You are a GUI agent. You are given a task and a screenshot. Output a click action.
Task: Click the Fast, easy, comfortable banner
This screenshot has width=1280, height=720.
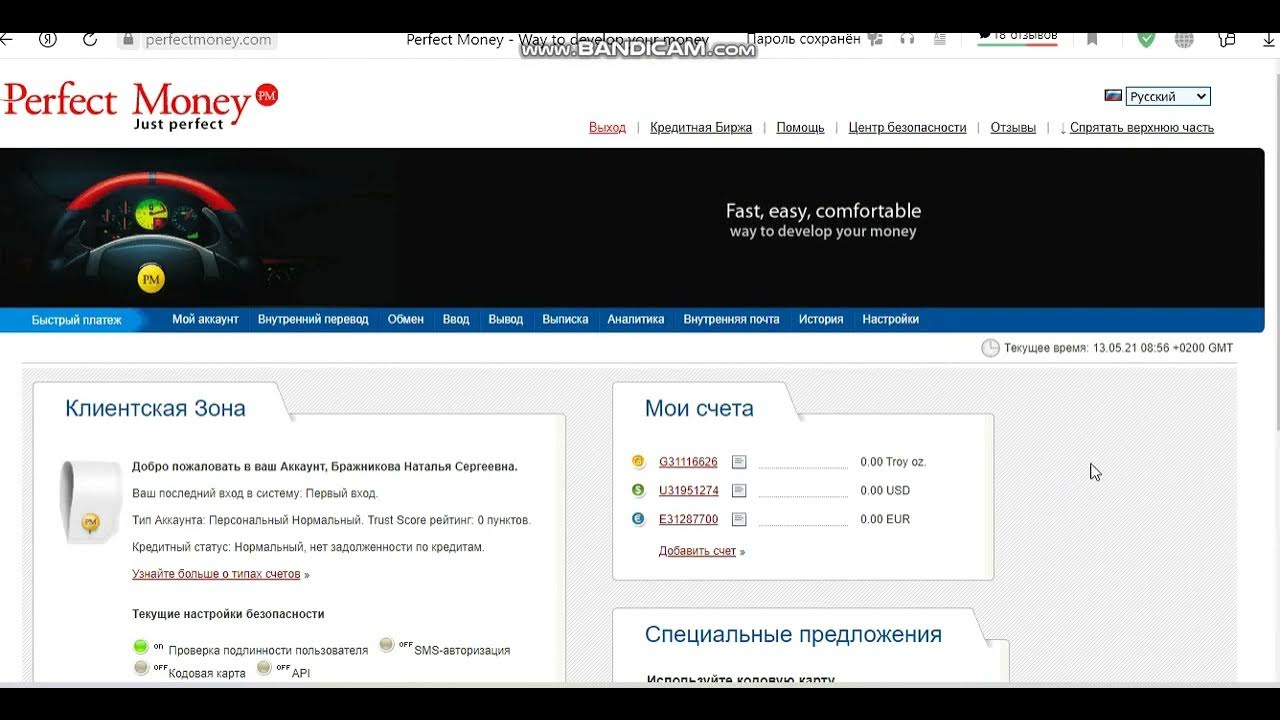point(823,220)
